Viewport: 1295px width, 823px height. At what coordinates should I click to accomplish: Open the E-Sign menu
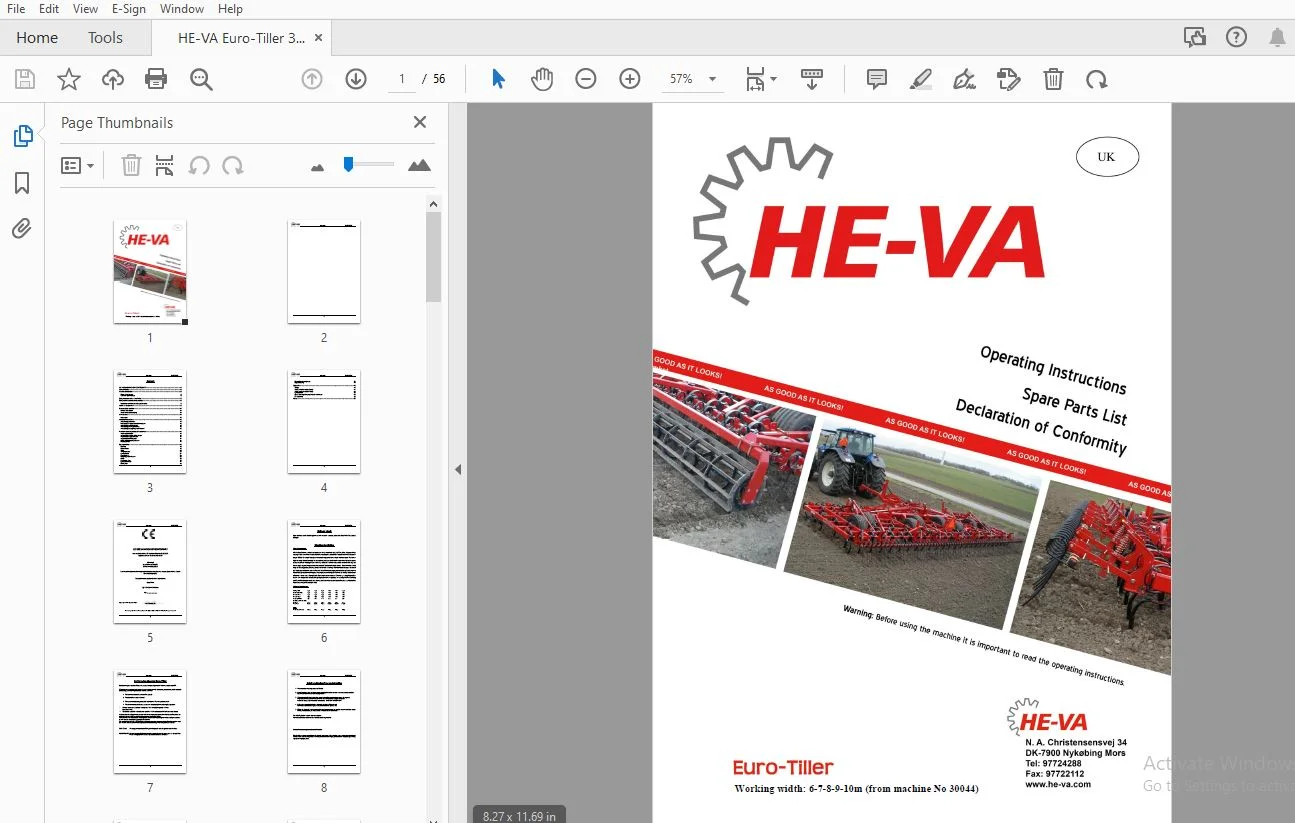pyautogui.click(x=128, y=9)
